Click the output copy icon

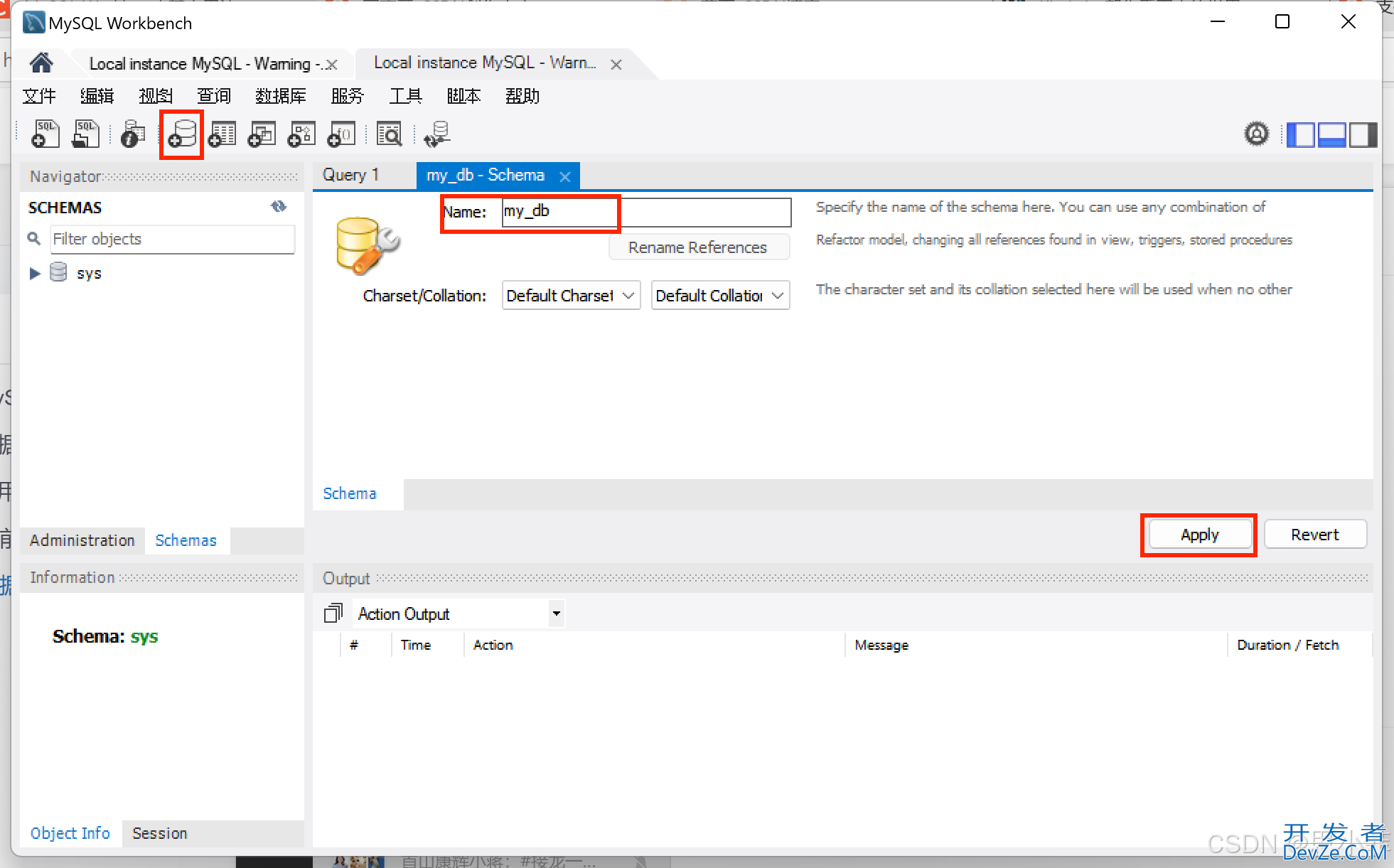tap(333, 613)
